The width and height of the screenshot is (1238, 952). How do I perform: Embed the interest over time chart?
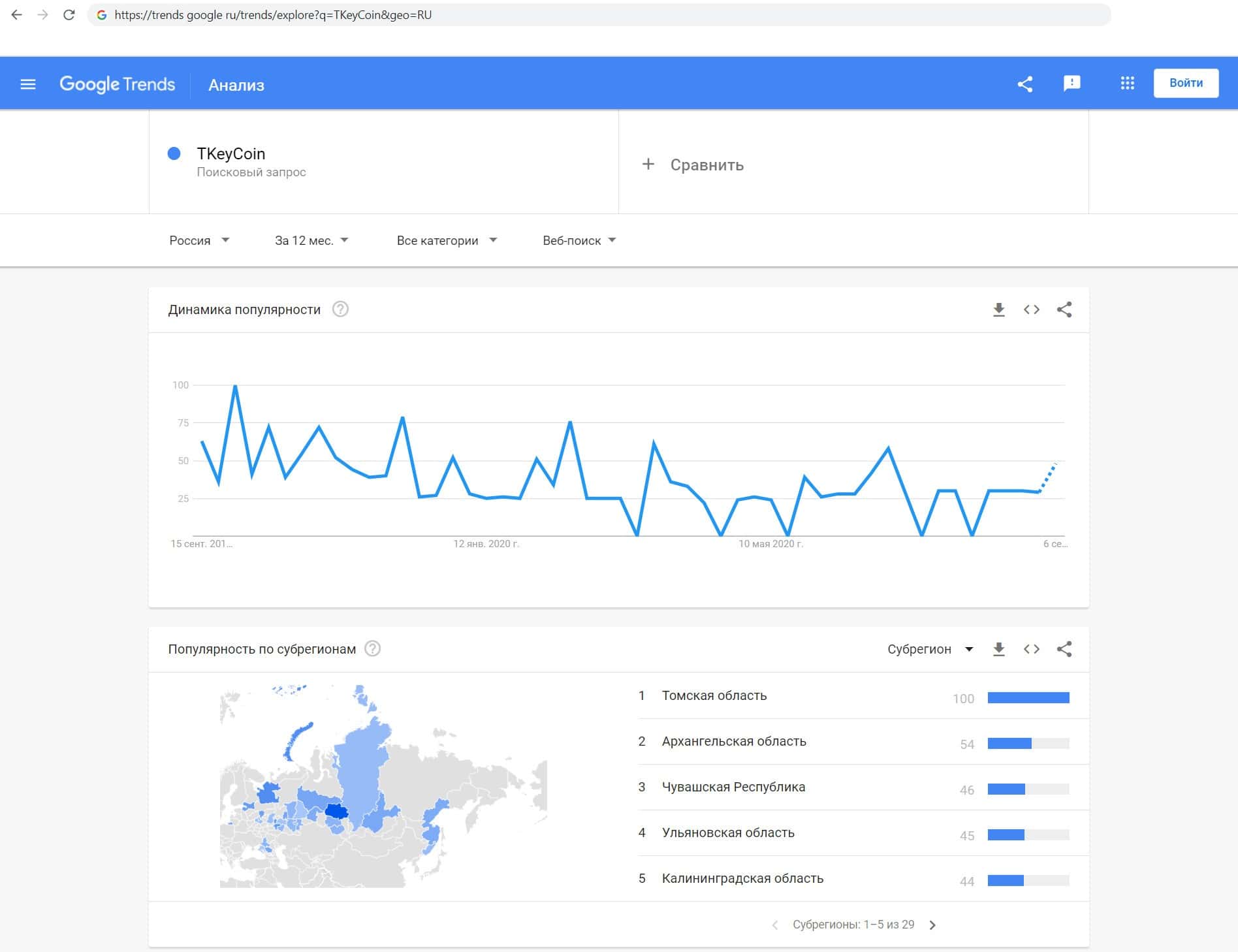(x=1031, y=309)
